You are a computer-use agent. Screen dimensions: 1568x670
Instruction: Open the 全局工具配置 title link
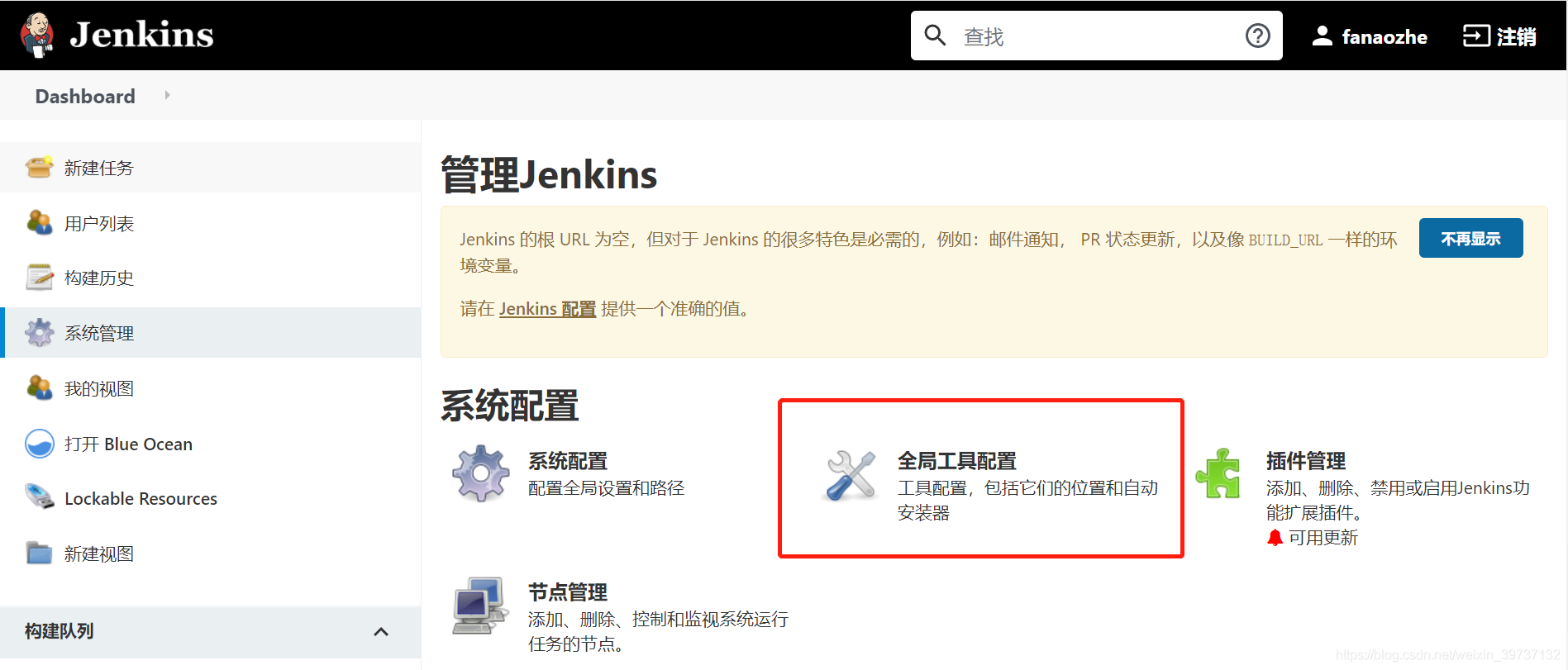pos(957,461)
